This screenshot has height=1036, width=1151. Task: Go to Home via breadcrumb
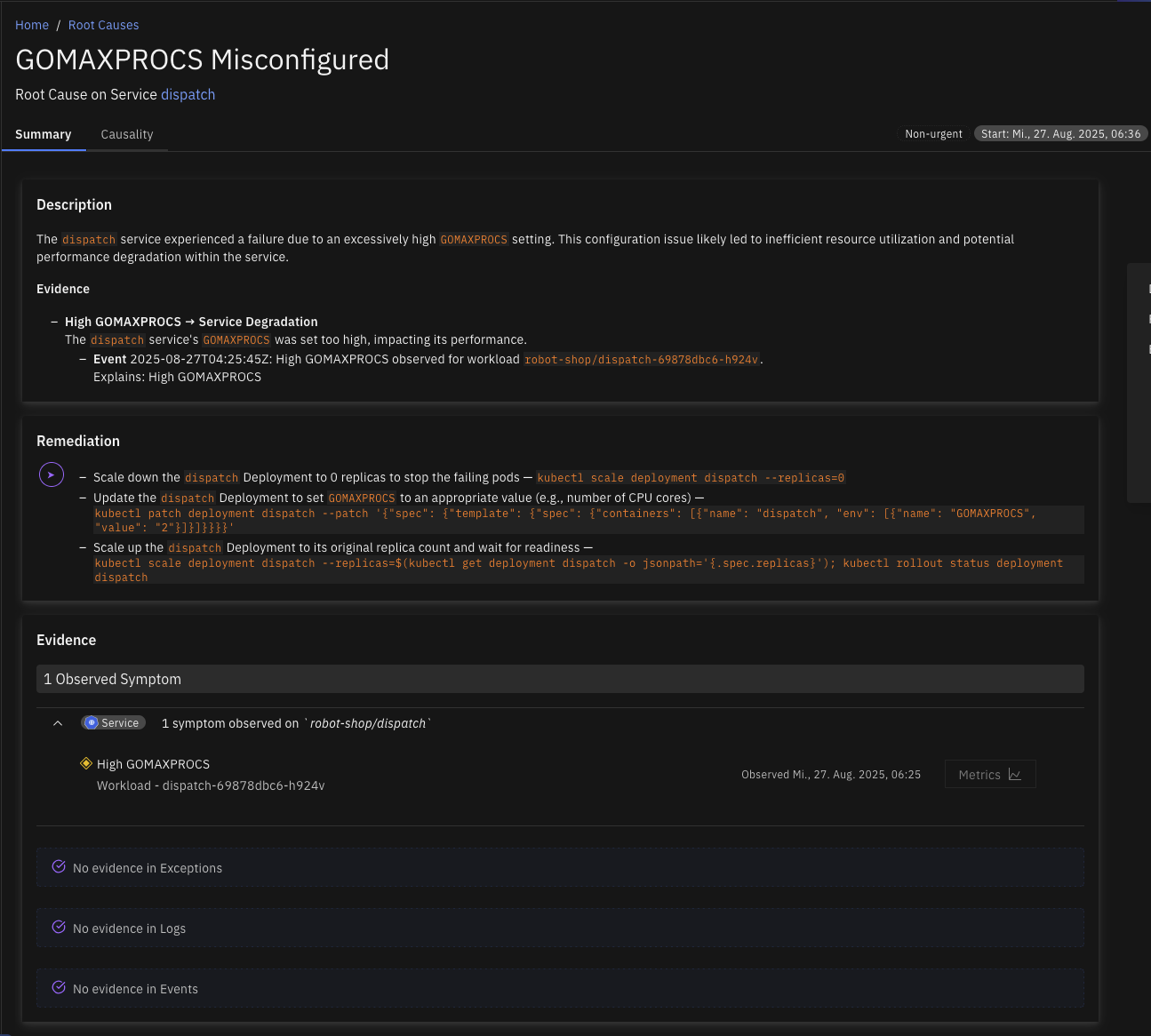click(32, 25)
